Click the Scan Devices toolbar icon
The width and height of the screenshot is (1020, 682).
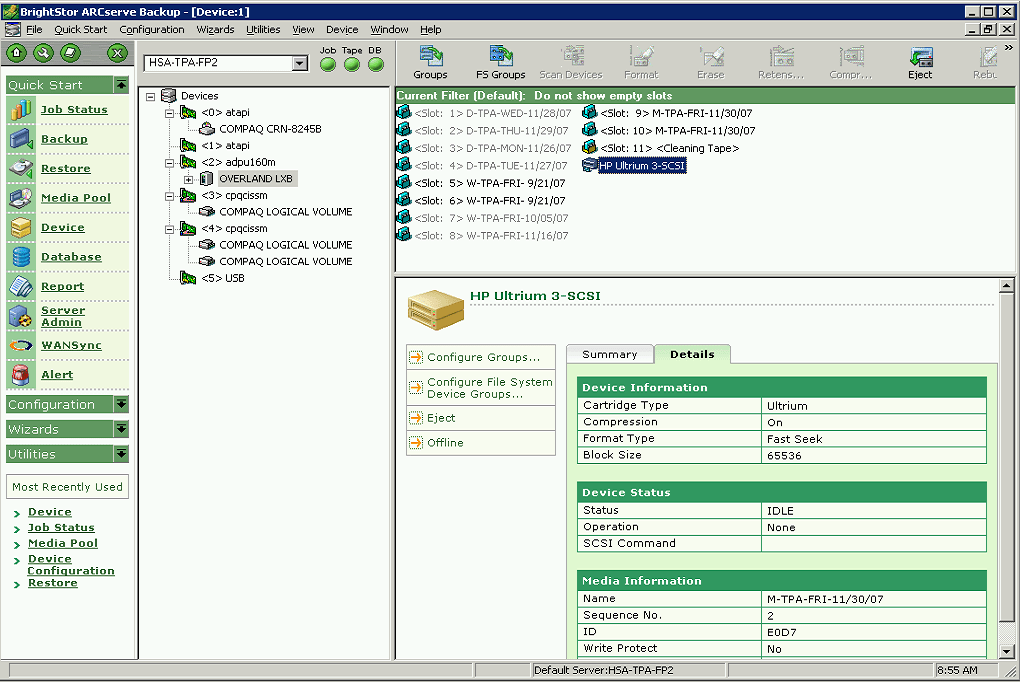(571, 60)
